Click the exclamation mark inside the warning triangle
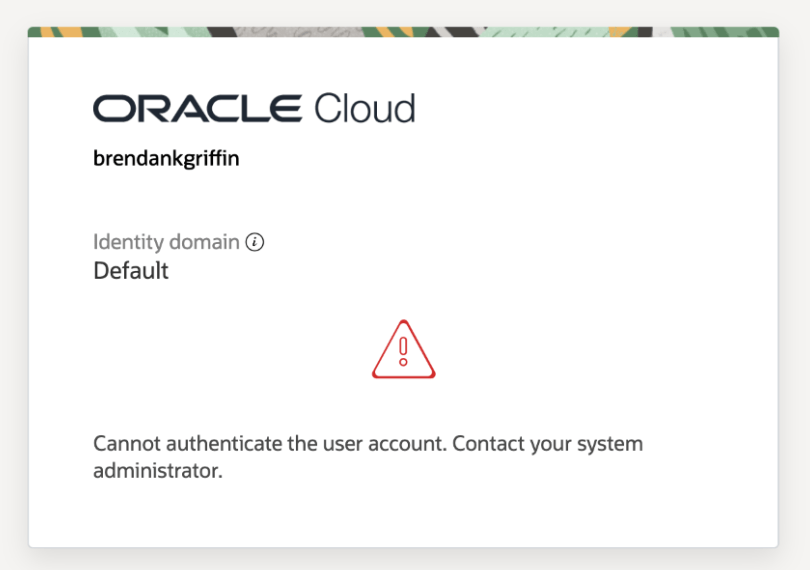 [403, 350]
